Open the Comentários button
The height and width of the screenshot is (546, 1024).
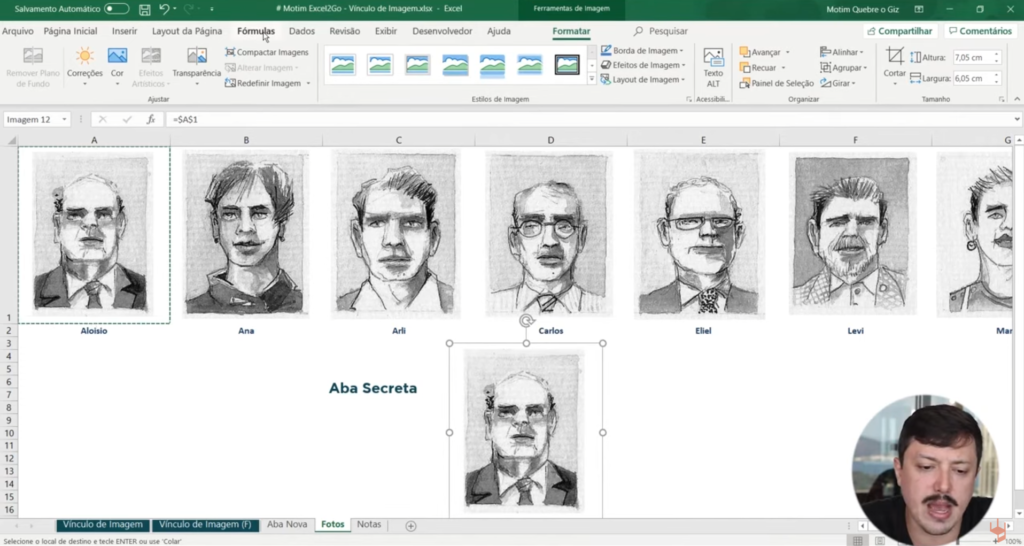[x=980, y=31]
